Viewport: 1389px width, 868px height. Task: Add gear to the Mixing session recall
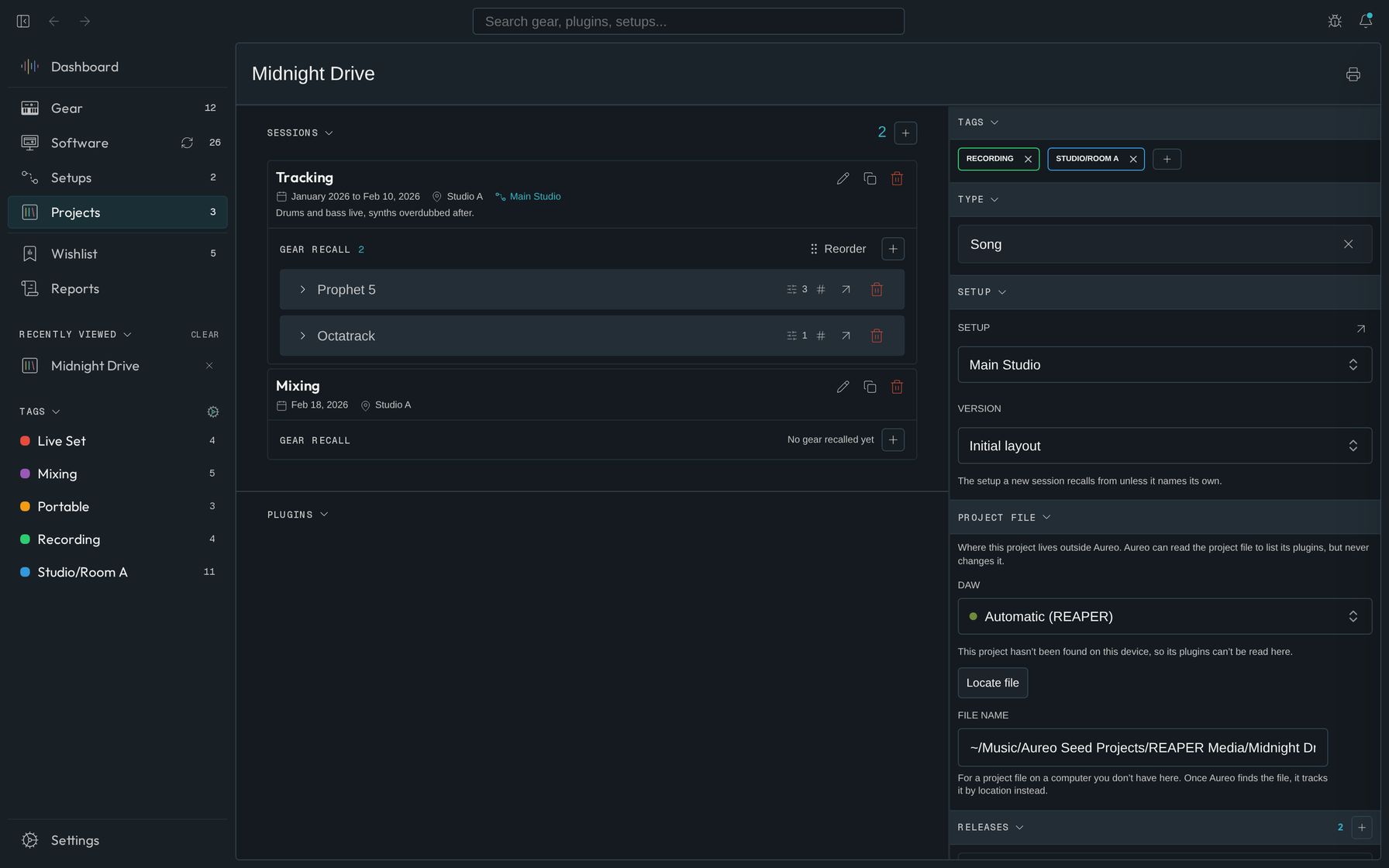click(x=893, y=440)
